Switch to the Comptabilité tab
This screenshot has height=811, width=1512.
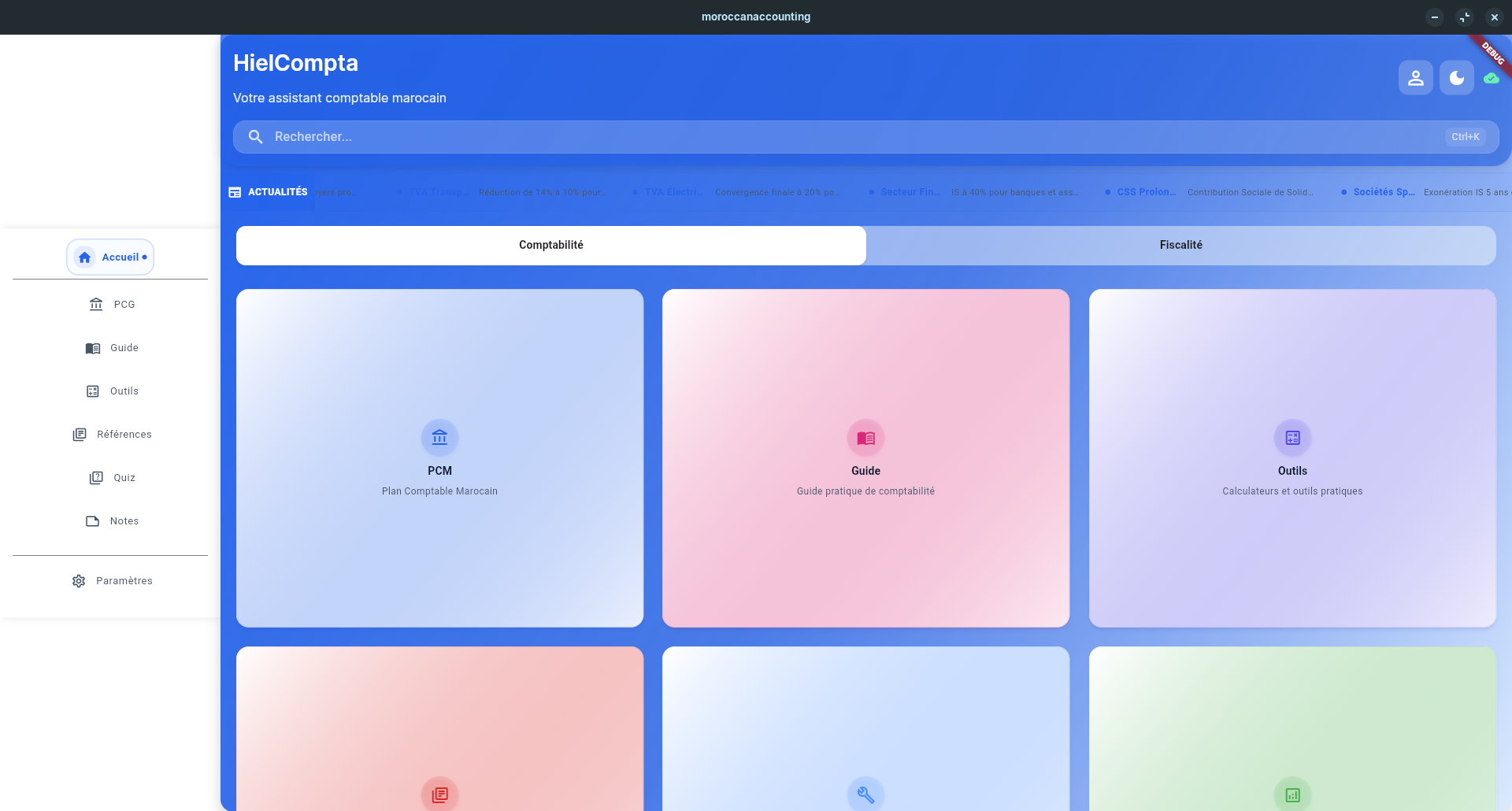[x=551, y=246]
